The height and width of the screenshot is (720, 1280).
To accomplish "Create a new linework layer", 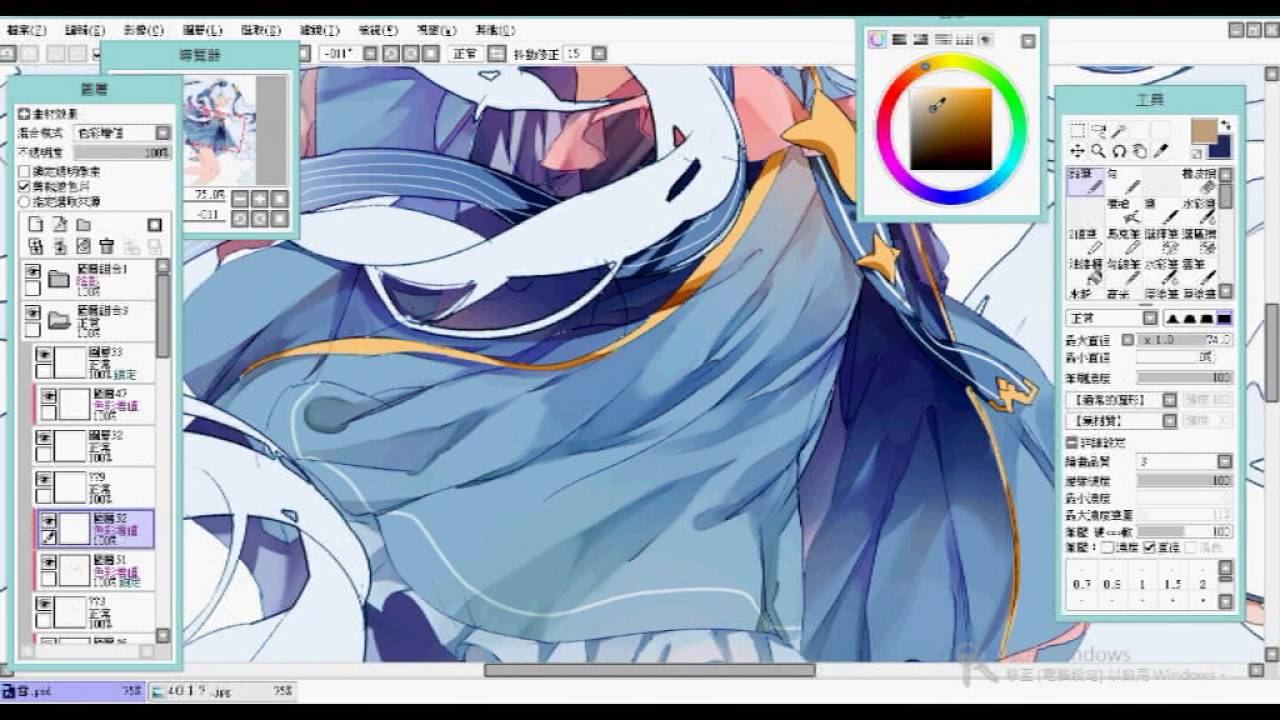I will coord(60,224).
